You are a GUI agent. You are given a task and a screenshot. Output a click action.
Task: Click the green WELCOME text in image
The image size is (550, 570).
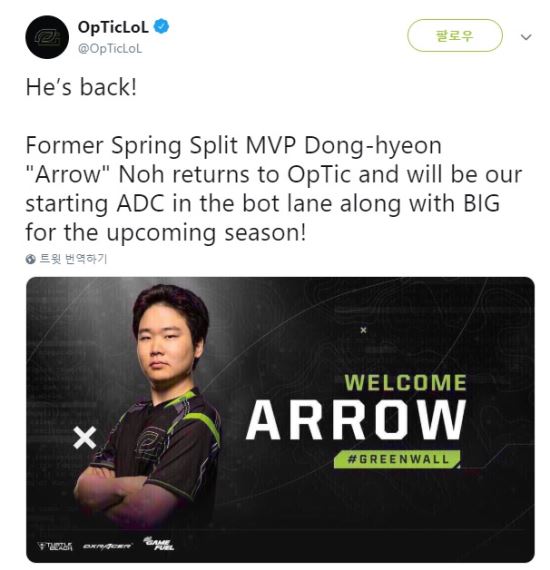tap(405, 383)
